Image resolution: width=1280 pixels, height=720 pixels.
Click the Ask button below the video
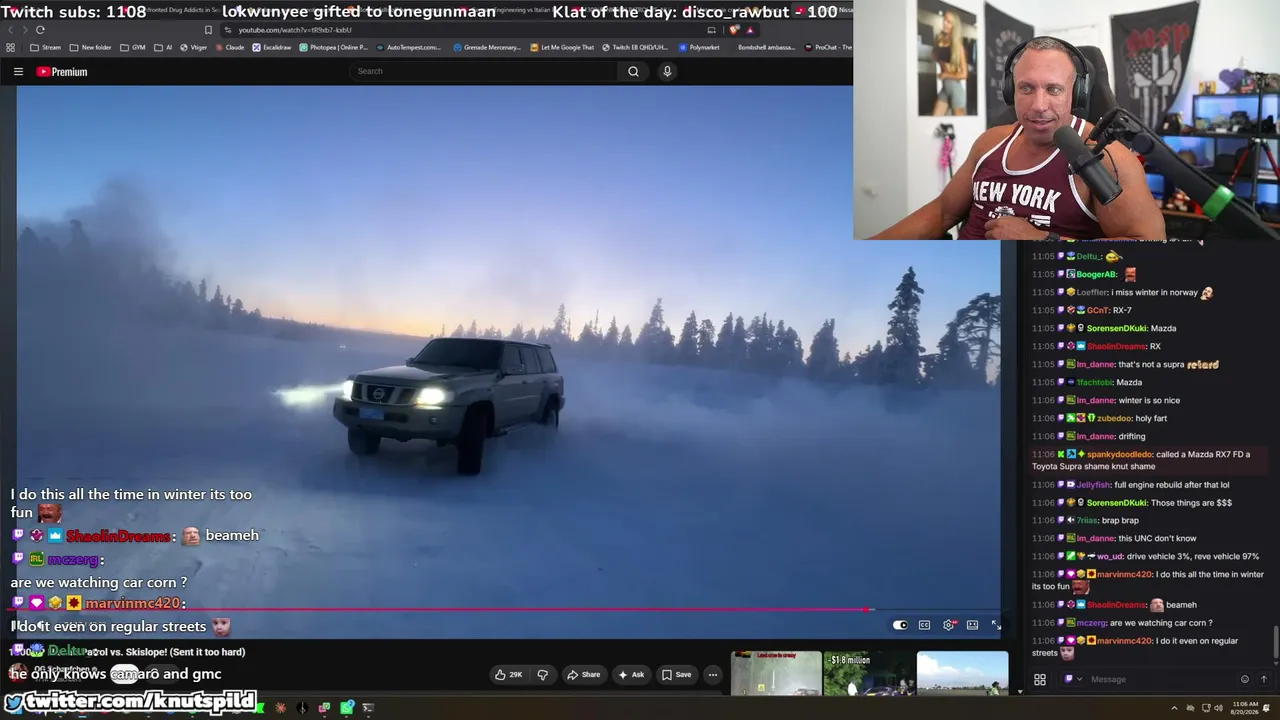tap(632, 675)
